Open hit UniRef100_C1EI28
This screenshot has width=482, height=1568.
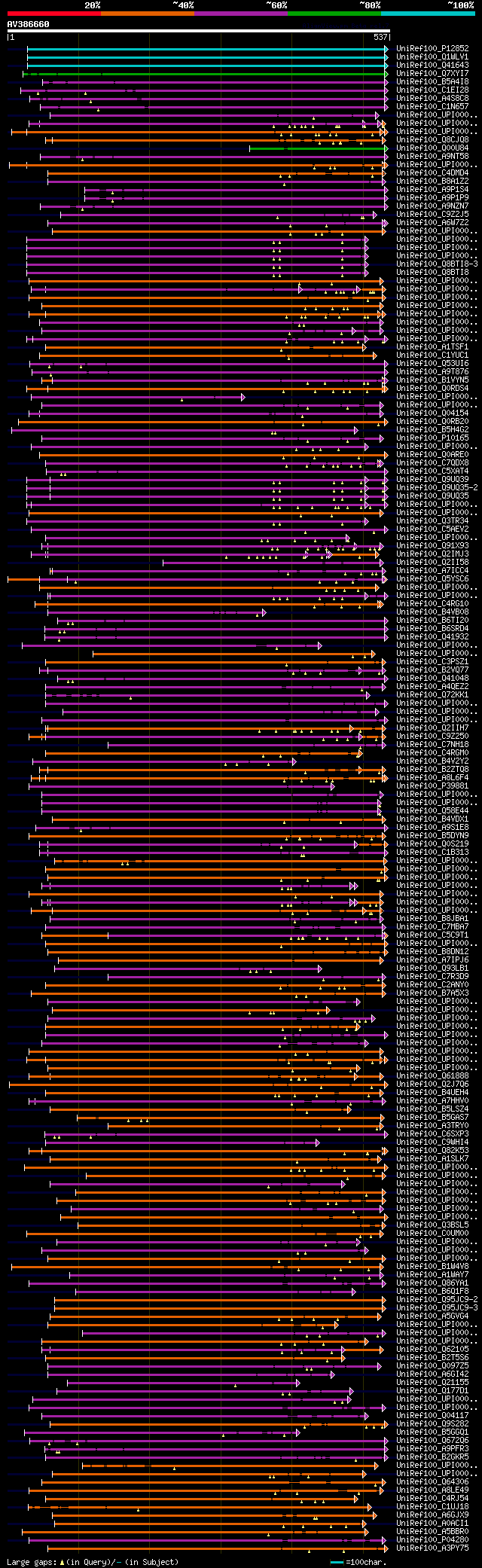click(x=432, y=90)
